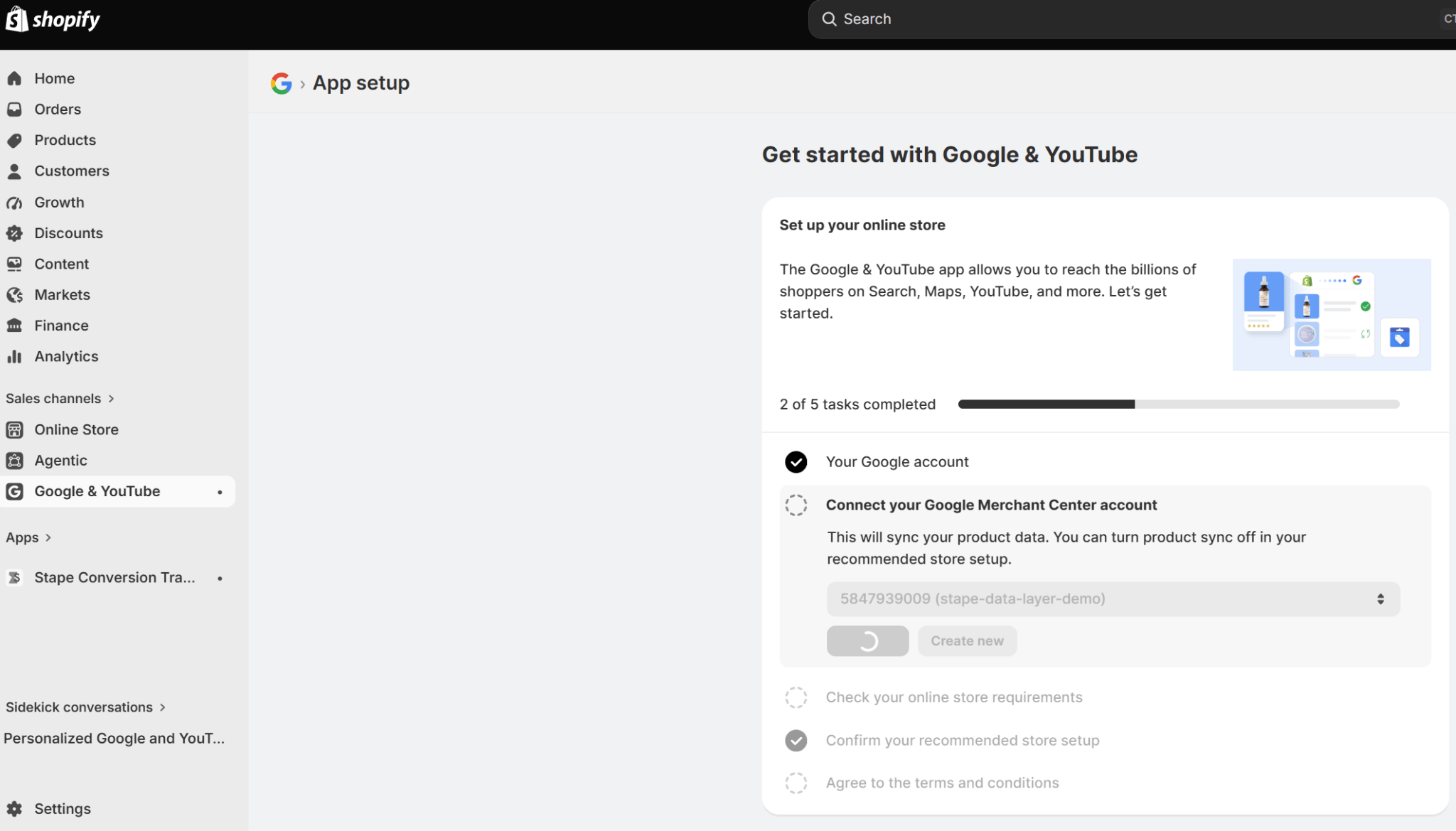
Task: Click the Products tag icon
Action: [x=14, y=140]
